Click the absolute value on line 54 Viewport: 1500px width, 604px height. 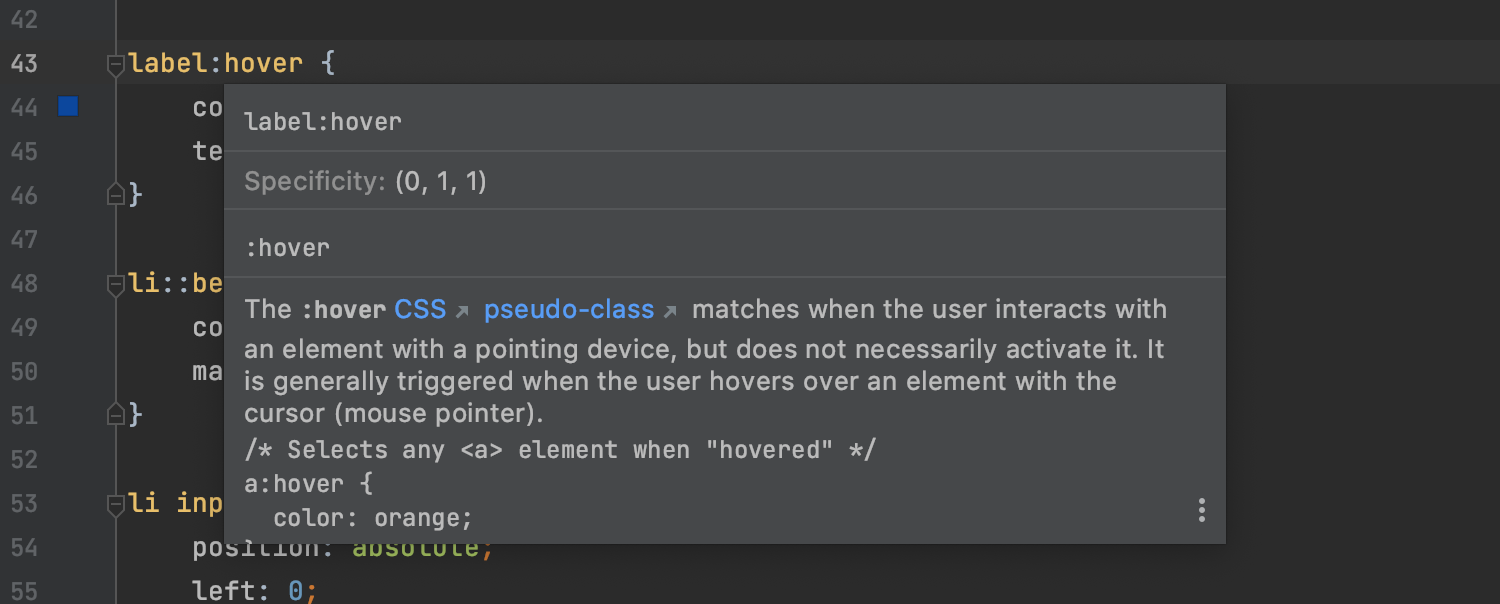415,549
